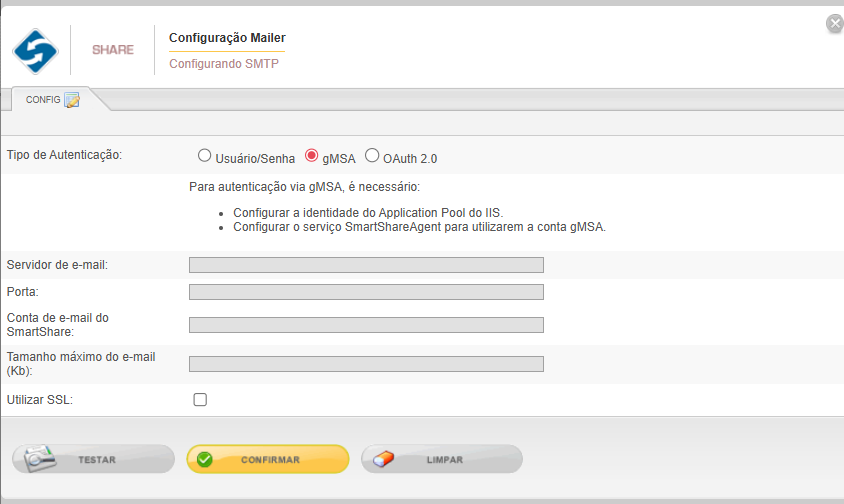The width and height of the screenshot is (844, 504).
Task: Enable the Utilizar SSL checkbox
Action: [200, 400]
